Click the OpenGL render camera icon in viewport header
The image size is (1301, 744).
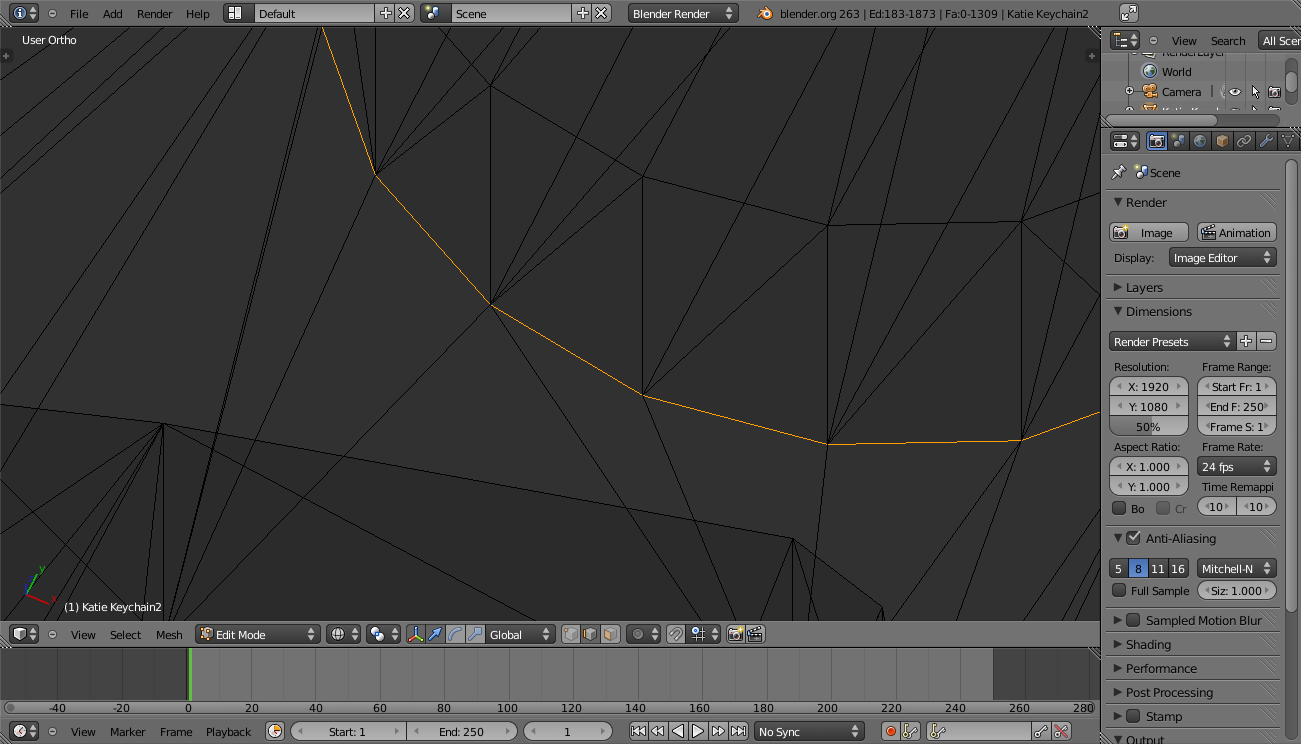tap(736, 634)
